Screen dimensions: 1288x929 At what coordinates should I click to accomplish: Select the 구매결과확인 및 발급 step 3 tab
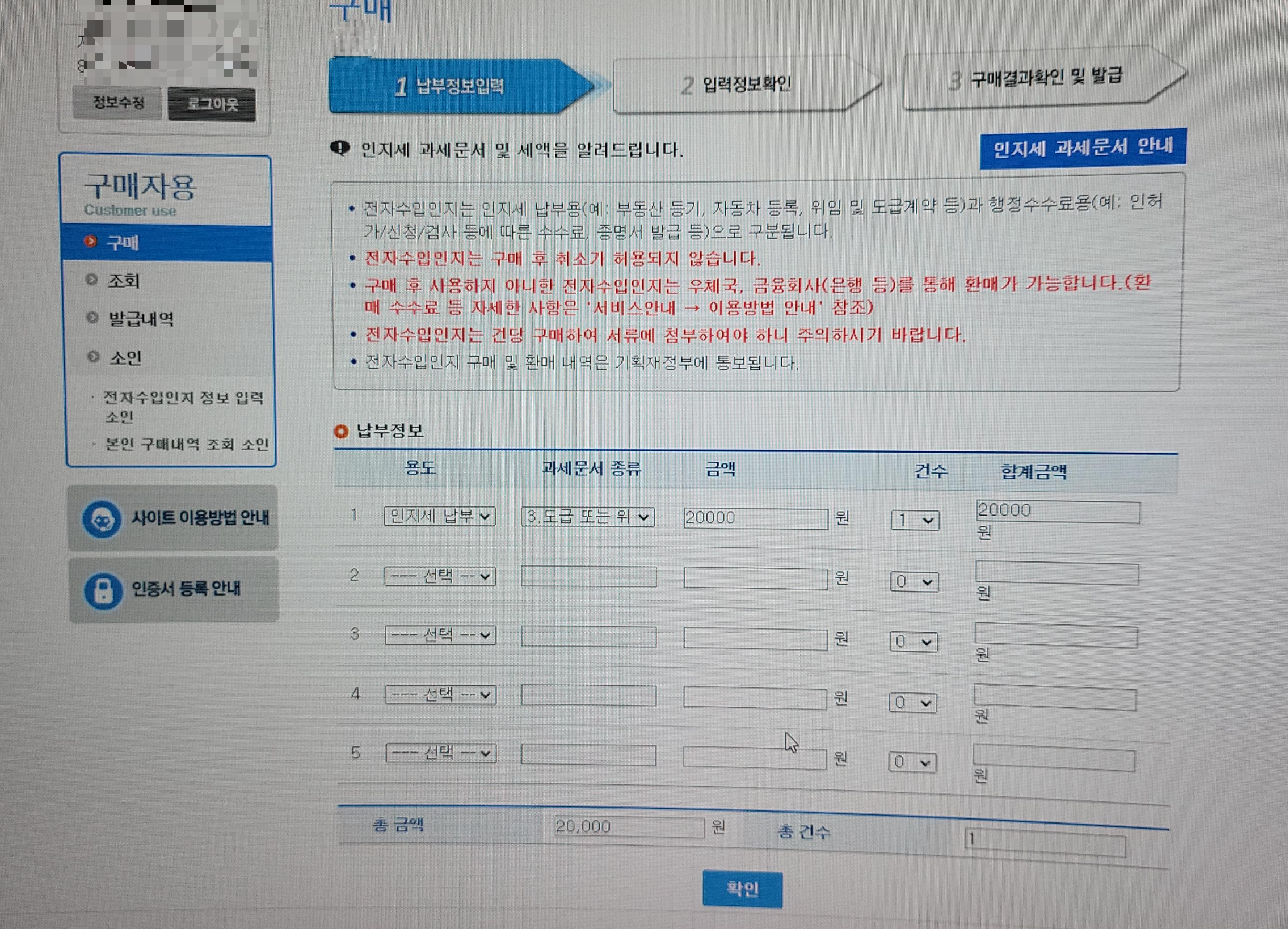tap(1037, 78)
